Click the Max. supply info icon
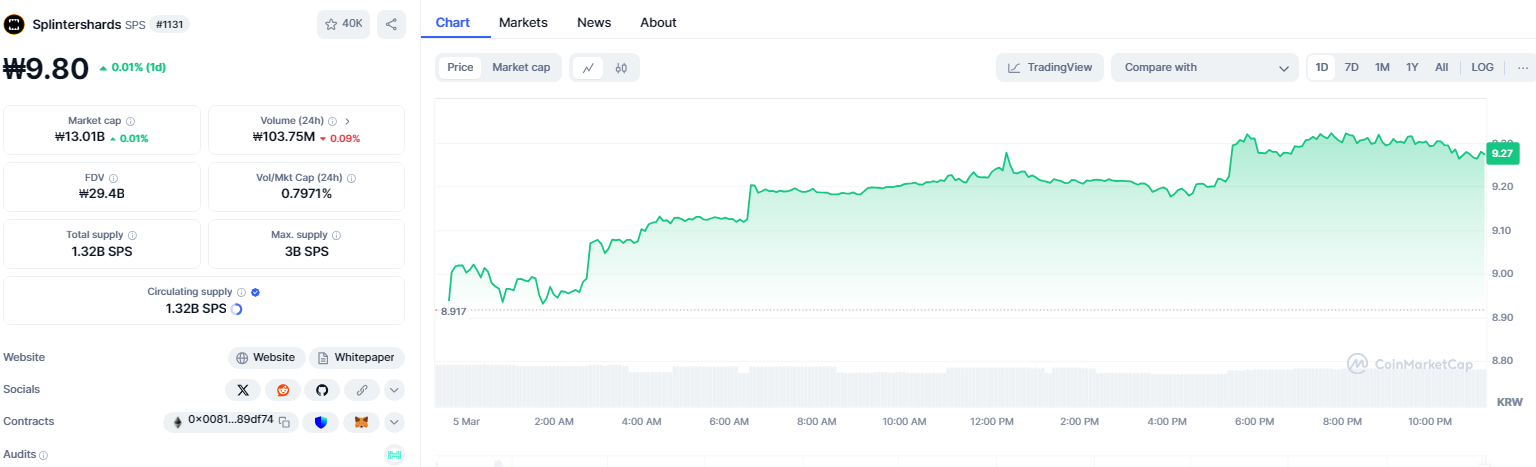 (336, 235)
